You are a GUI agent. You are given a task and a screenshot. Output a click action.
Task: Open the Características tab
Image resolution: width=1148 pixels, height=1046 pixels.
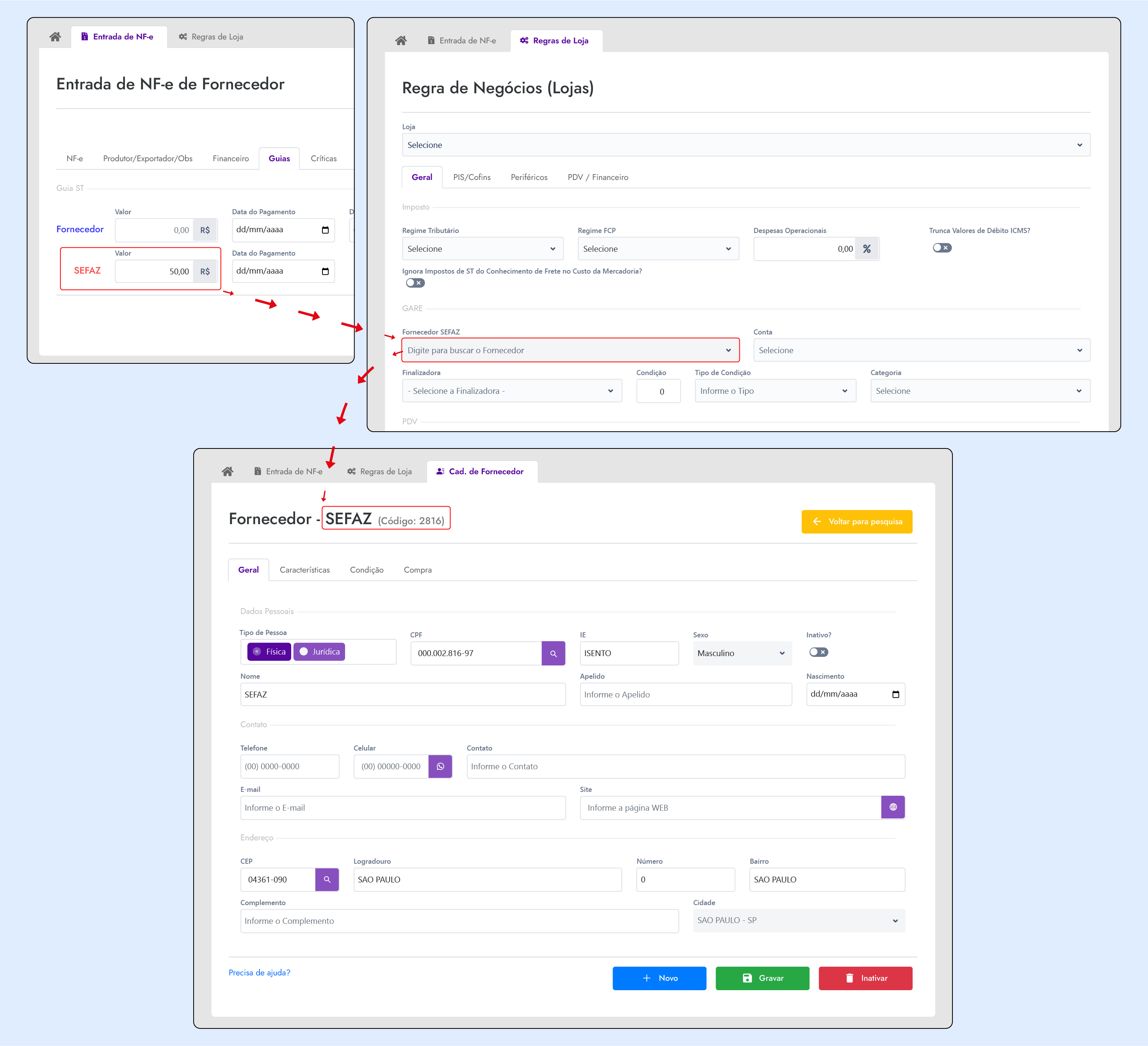(304, 570)
